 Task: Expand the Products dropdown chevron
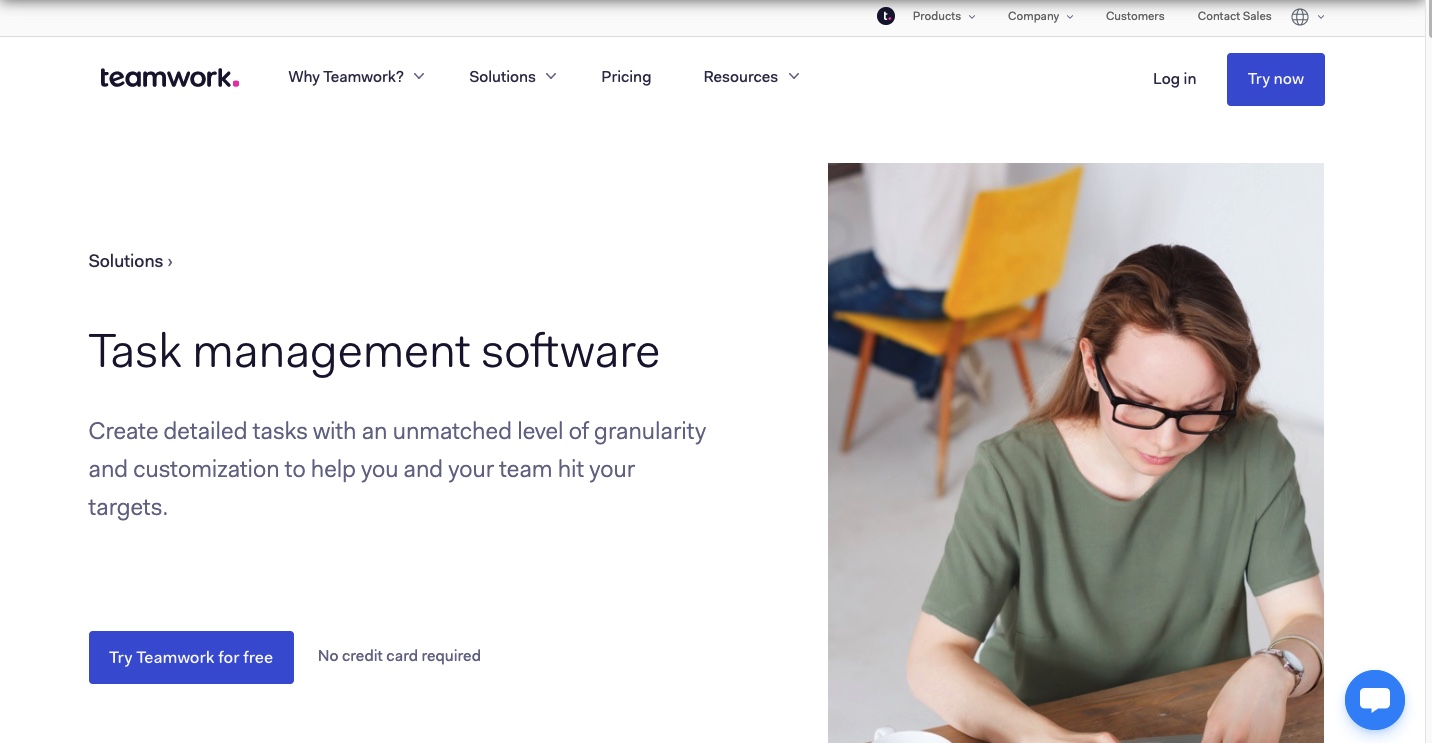(x=972, y=17)
